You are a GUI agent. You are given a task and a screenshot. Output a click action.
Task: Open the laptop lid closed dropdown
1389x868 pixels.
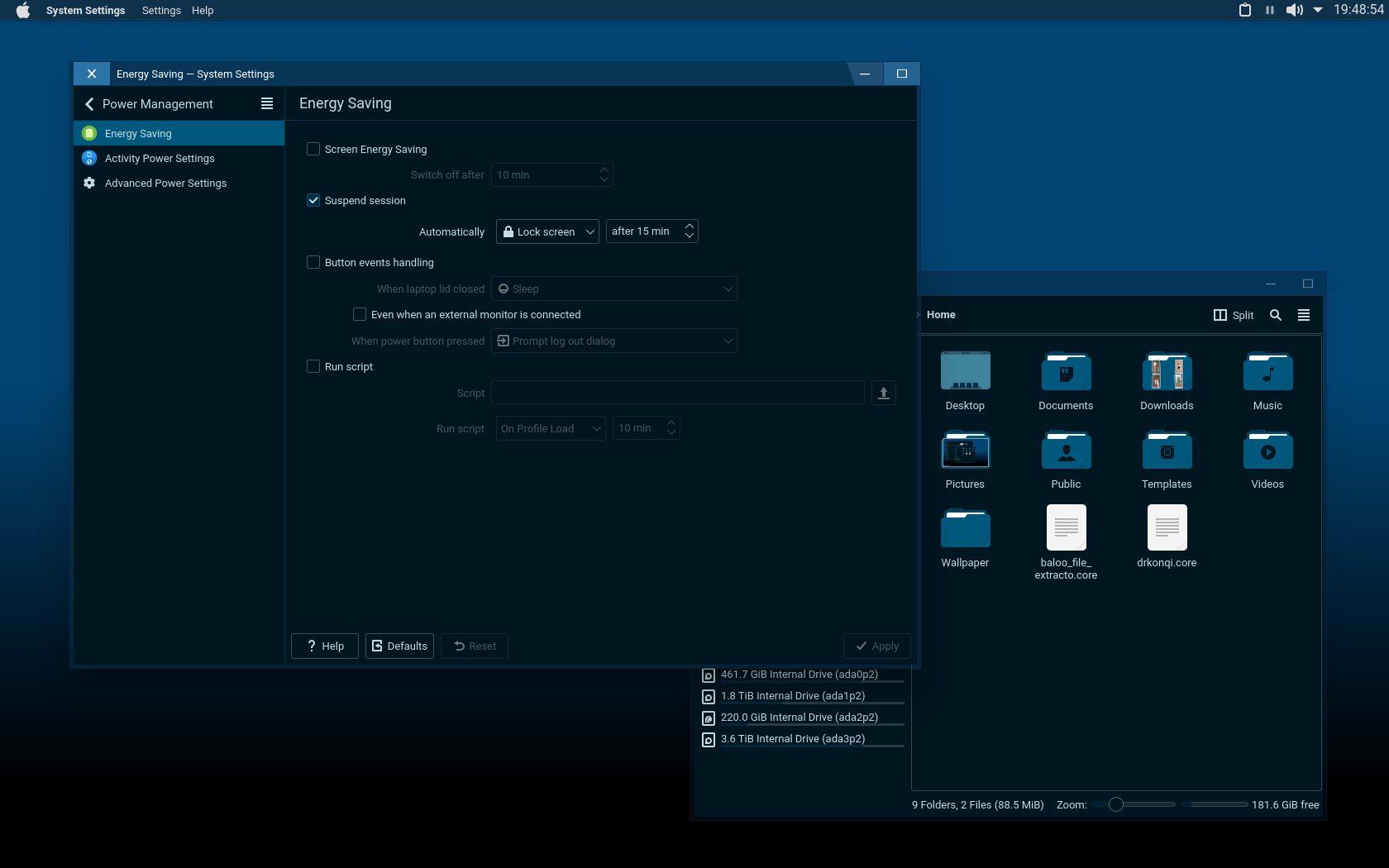click(613, 289)
